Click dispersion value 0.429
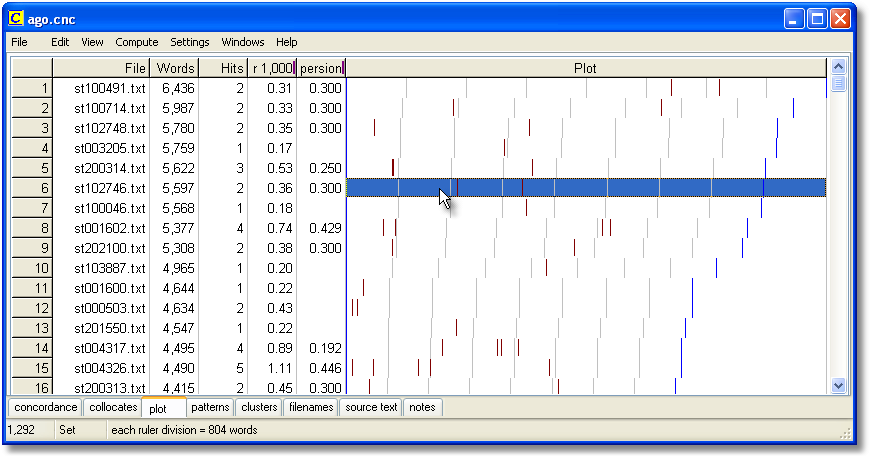Image resolution: width=871 pixels, height=459 pixels. click(325, 228)
